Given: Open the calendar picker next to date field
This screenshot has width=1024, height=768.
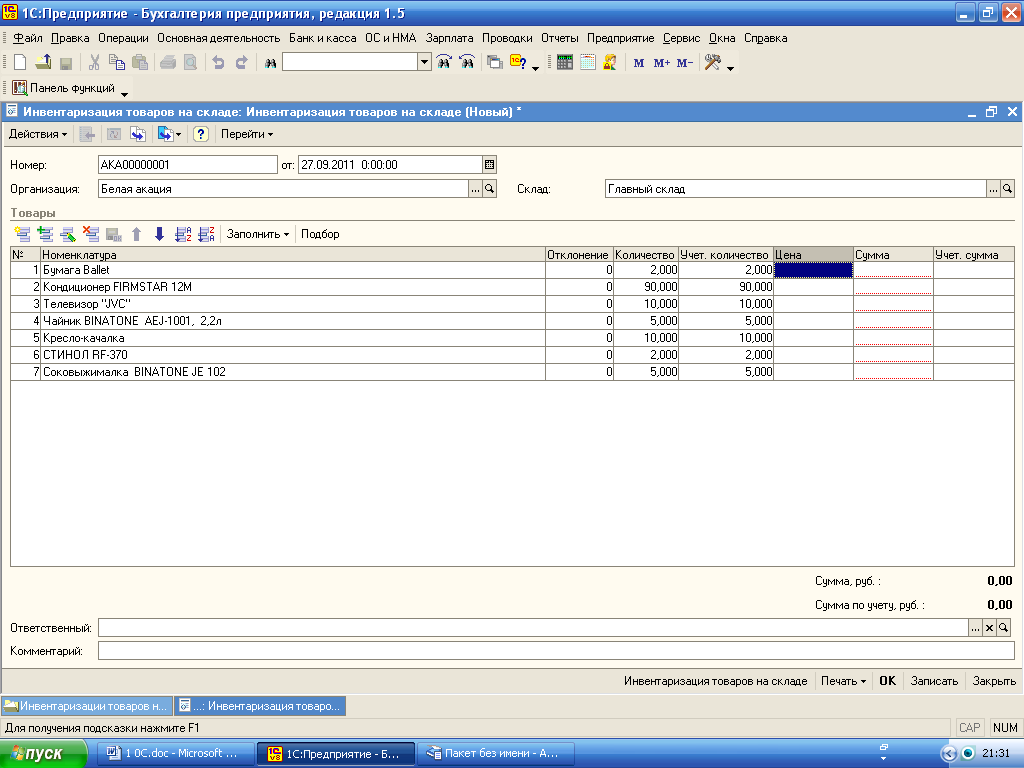Looking at the screenshot, I should pyautogui.click(x=489, y=165).
